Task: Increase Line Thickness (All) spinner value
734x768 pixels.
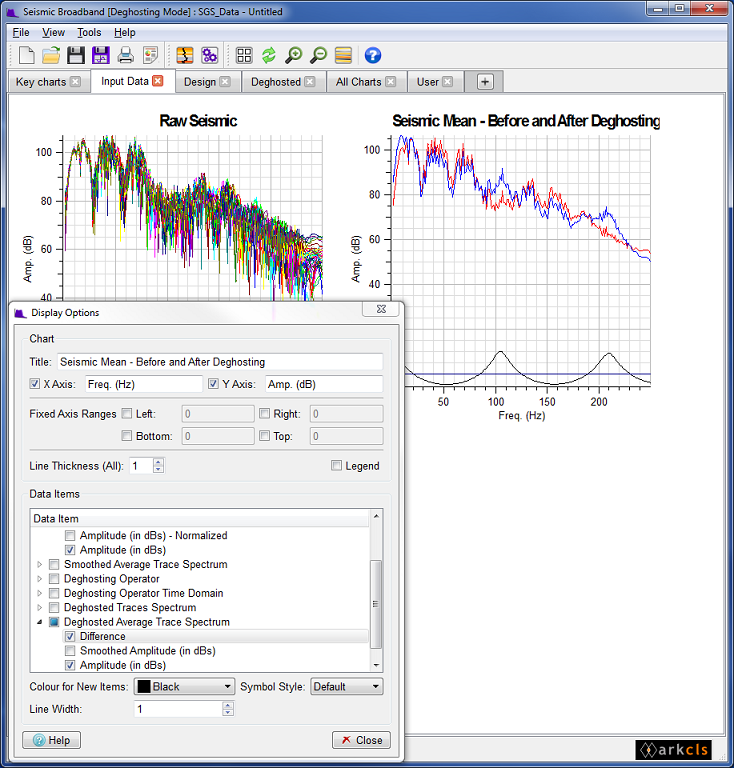Action: 158,462
